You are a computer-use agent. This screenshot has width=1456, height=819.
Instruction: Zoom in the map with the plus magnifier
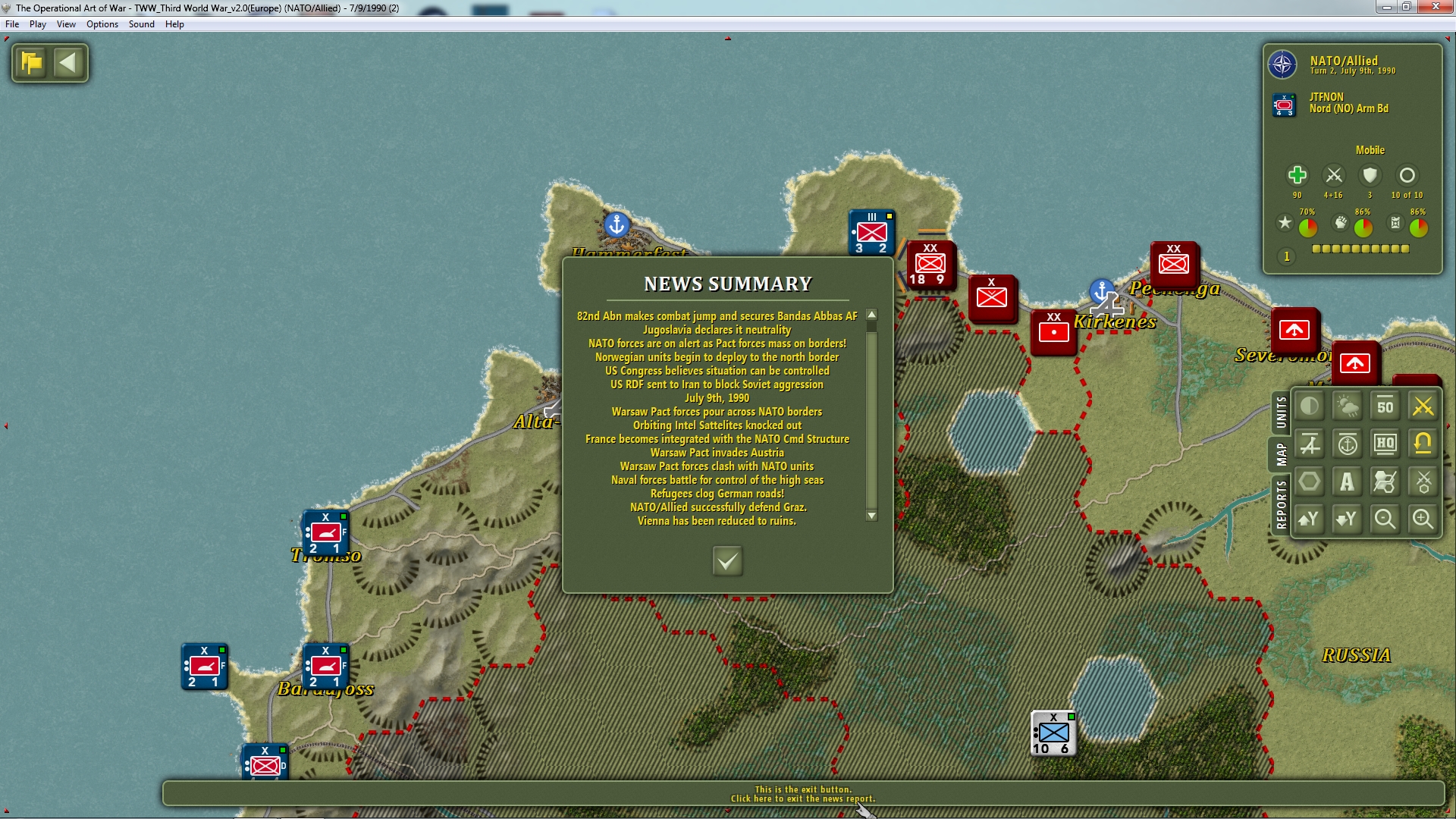[x=1423, y=519]
